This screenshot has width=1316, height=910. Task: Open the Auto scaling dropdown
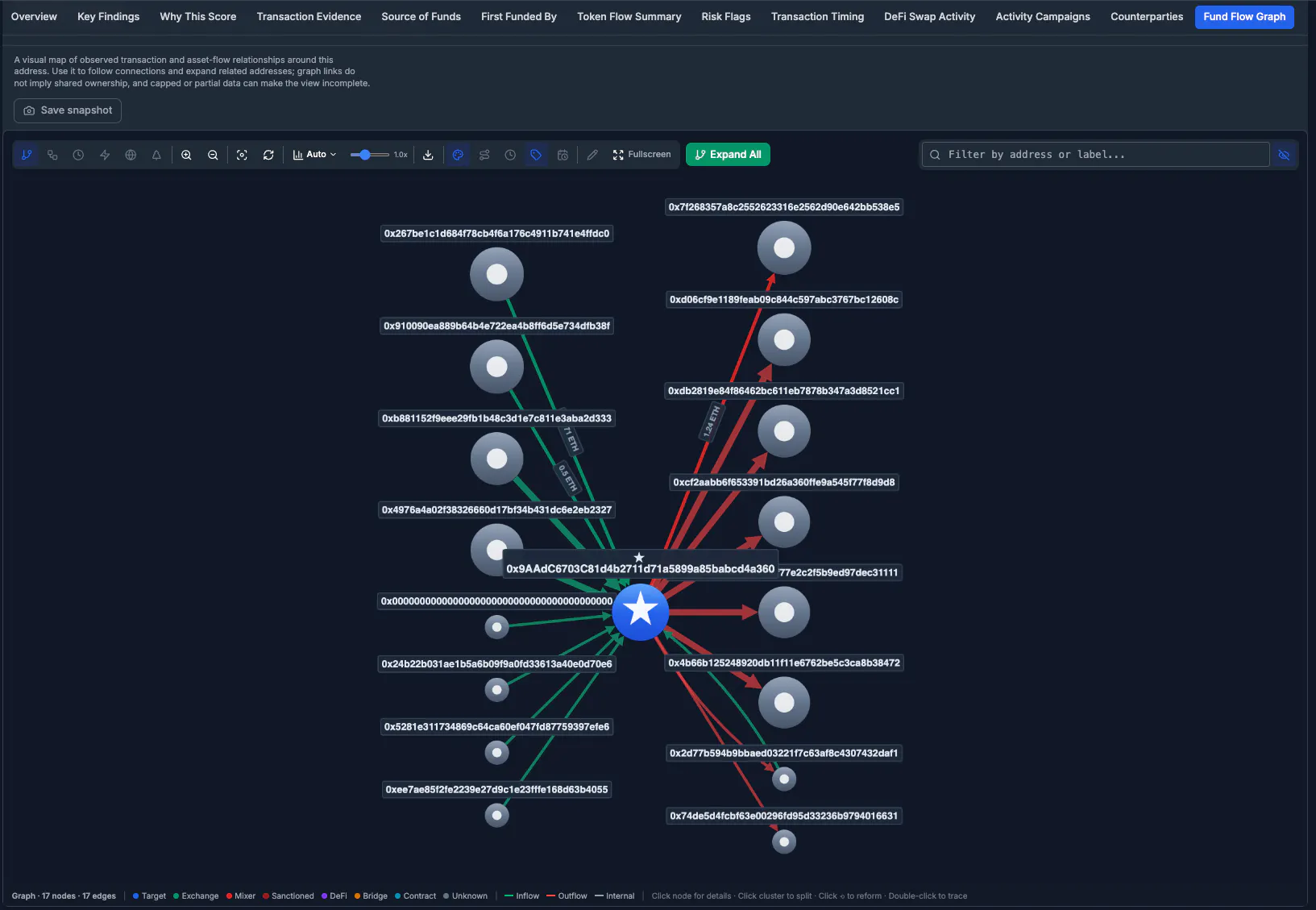pos(315,155)
